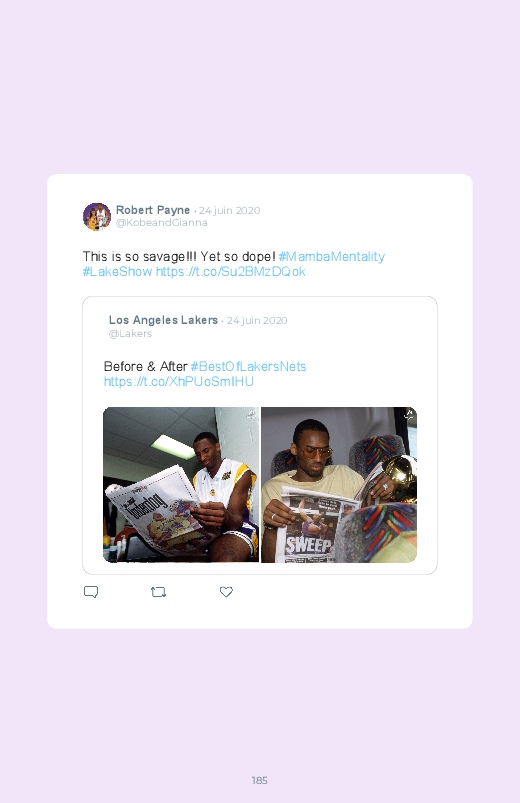Click the retweet arrows icon
The image size is (520, 803).
[x=158, y=592]
